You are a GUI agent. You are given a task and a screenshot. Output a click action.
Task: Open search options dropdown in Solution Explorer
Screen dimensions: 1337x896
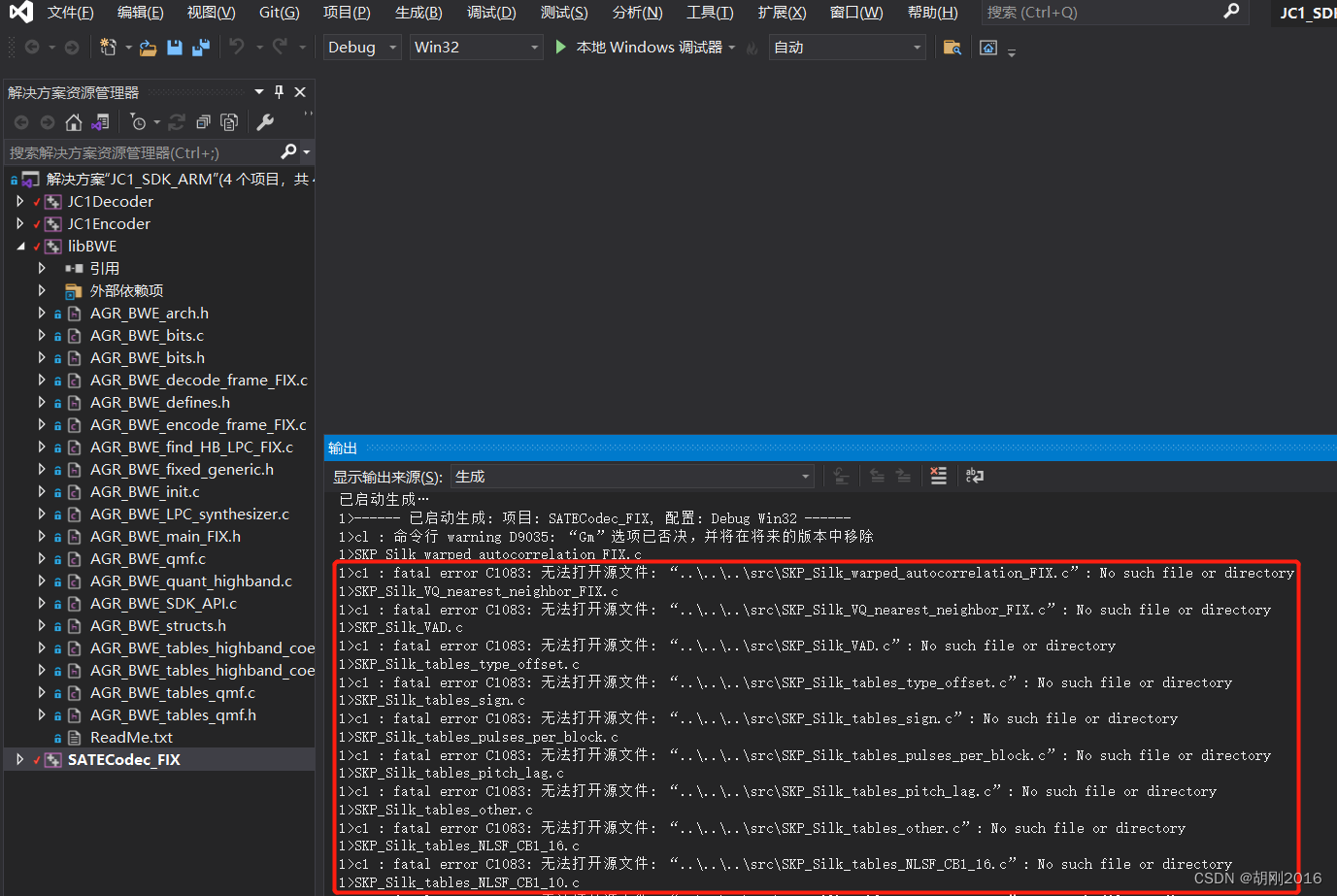pos(307,152)
